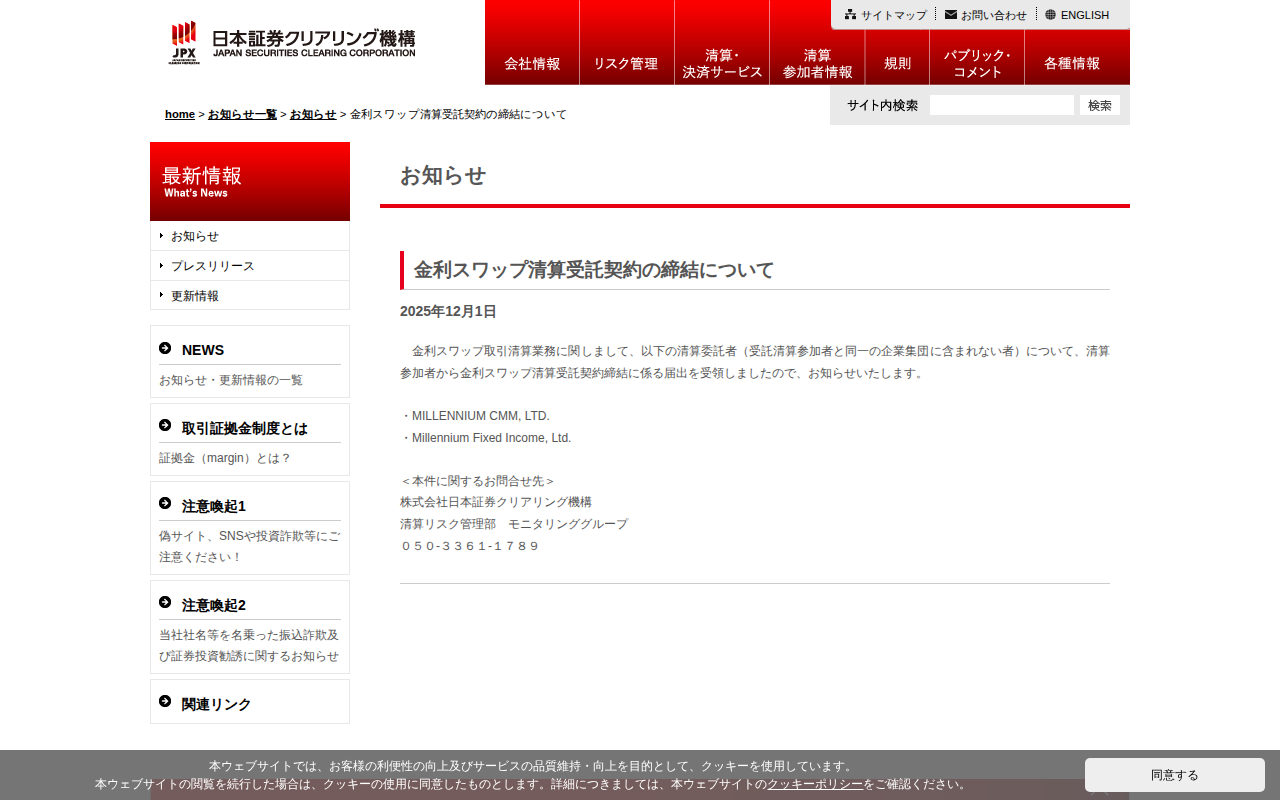Select the 各種情報 navigation tab
Screen dimensions: 1280x800
pyautogui.click(x=1072, y=63)
